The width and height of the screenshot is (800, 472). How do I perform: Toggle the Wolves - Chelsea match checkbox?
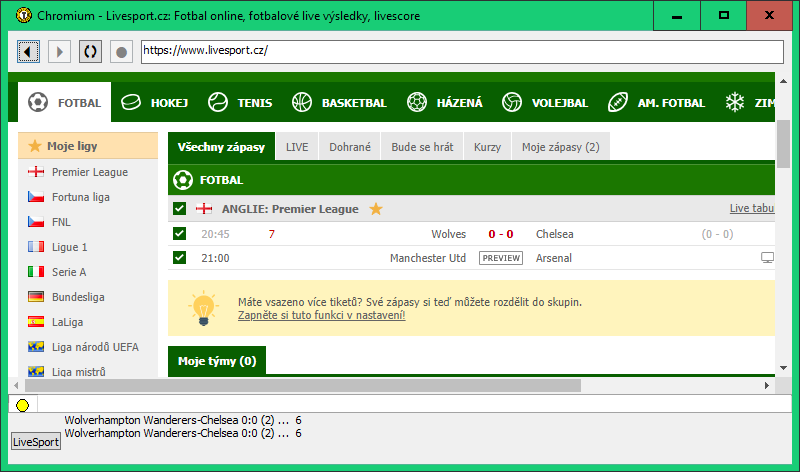click(179, 233)
